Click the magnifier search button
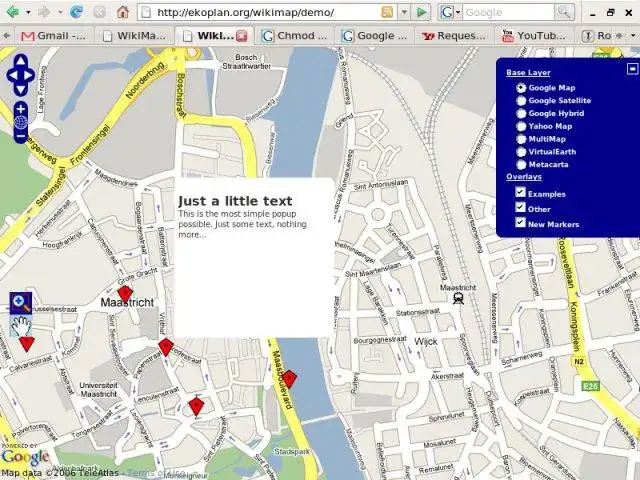 coord(564,13)
